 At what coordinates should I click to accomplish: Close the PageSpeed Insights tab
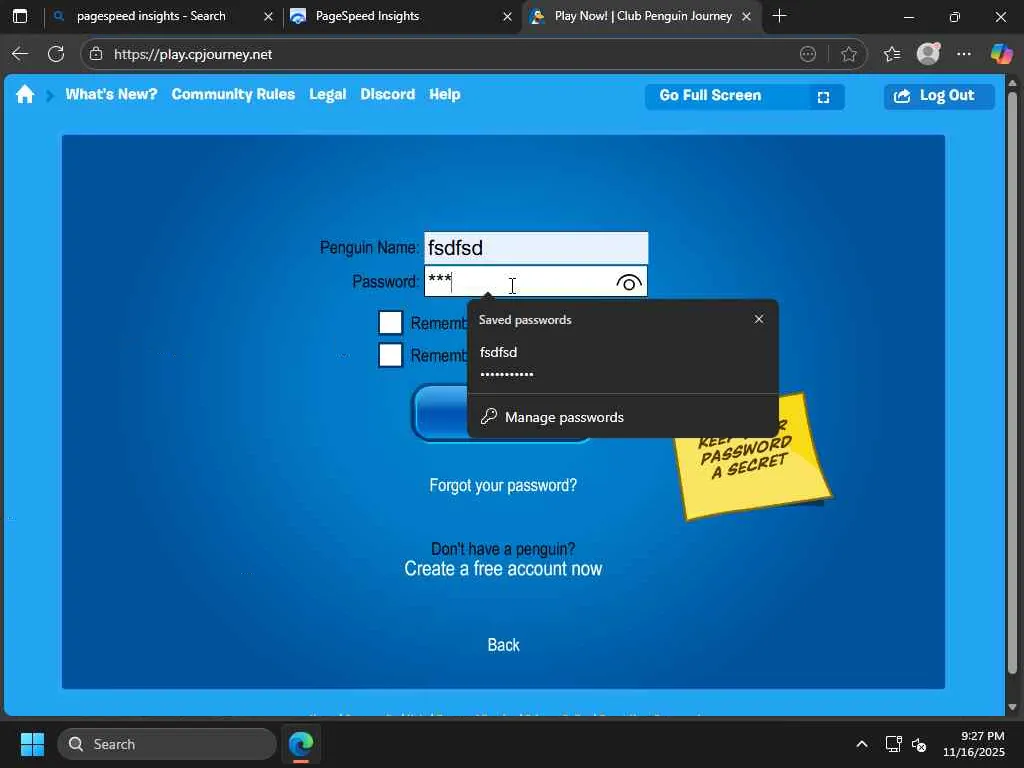[507, 16]
